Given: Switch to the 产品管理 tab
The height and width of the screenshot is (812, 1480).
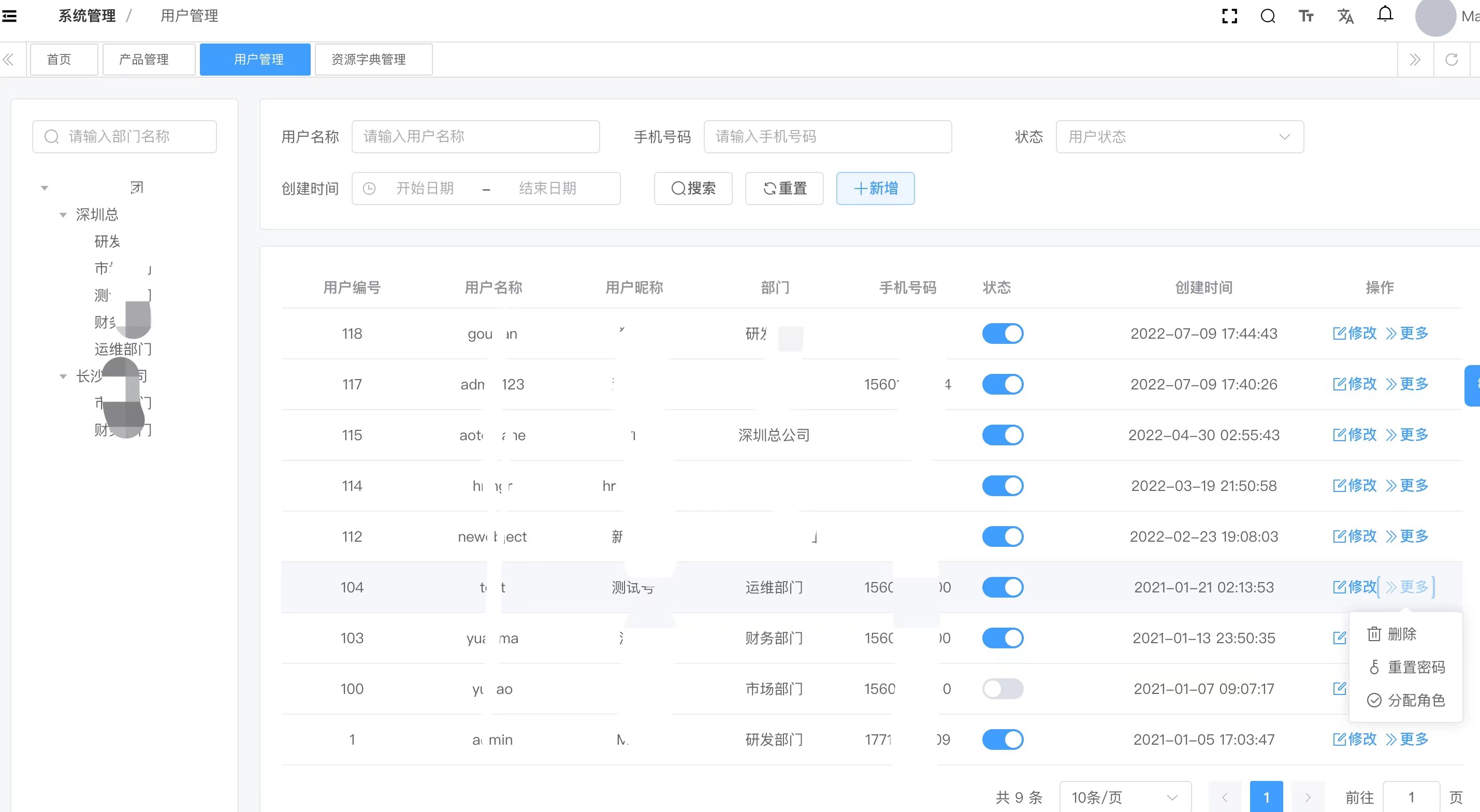Looking at the screenshot, I should tap(149, 59).
